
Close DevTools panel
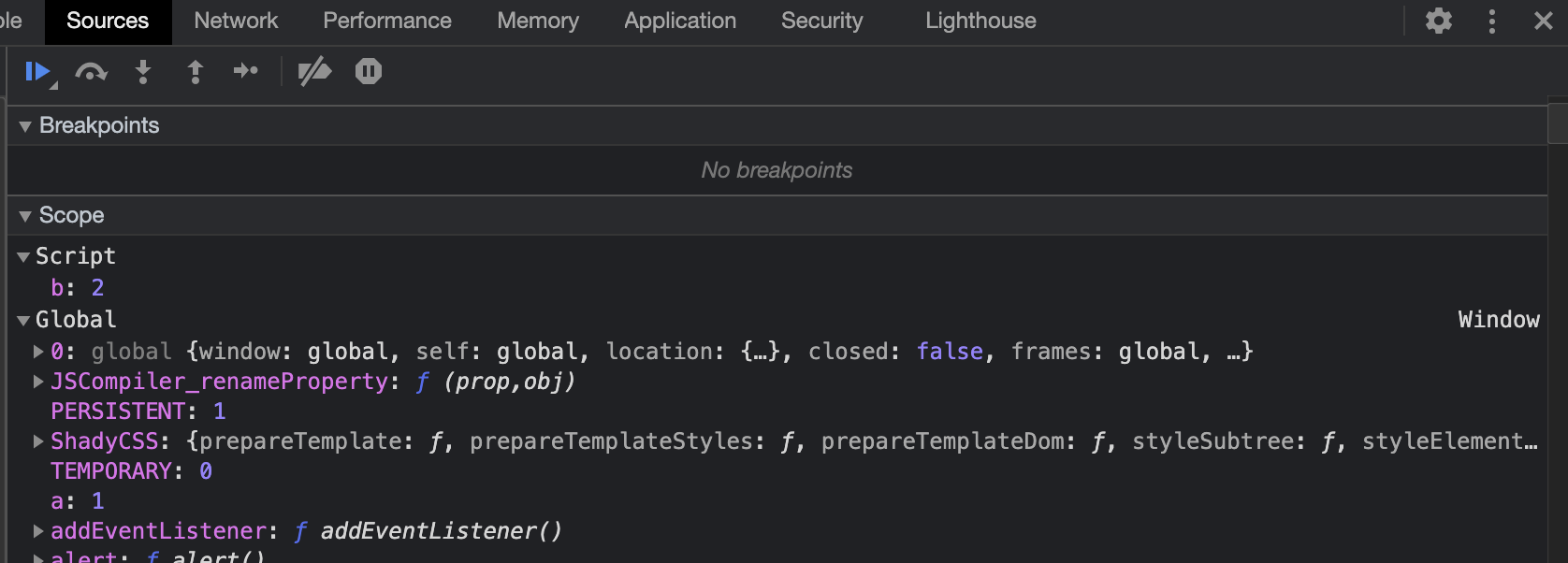(1544, 21)
